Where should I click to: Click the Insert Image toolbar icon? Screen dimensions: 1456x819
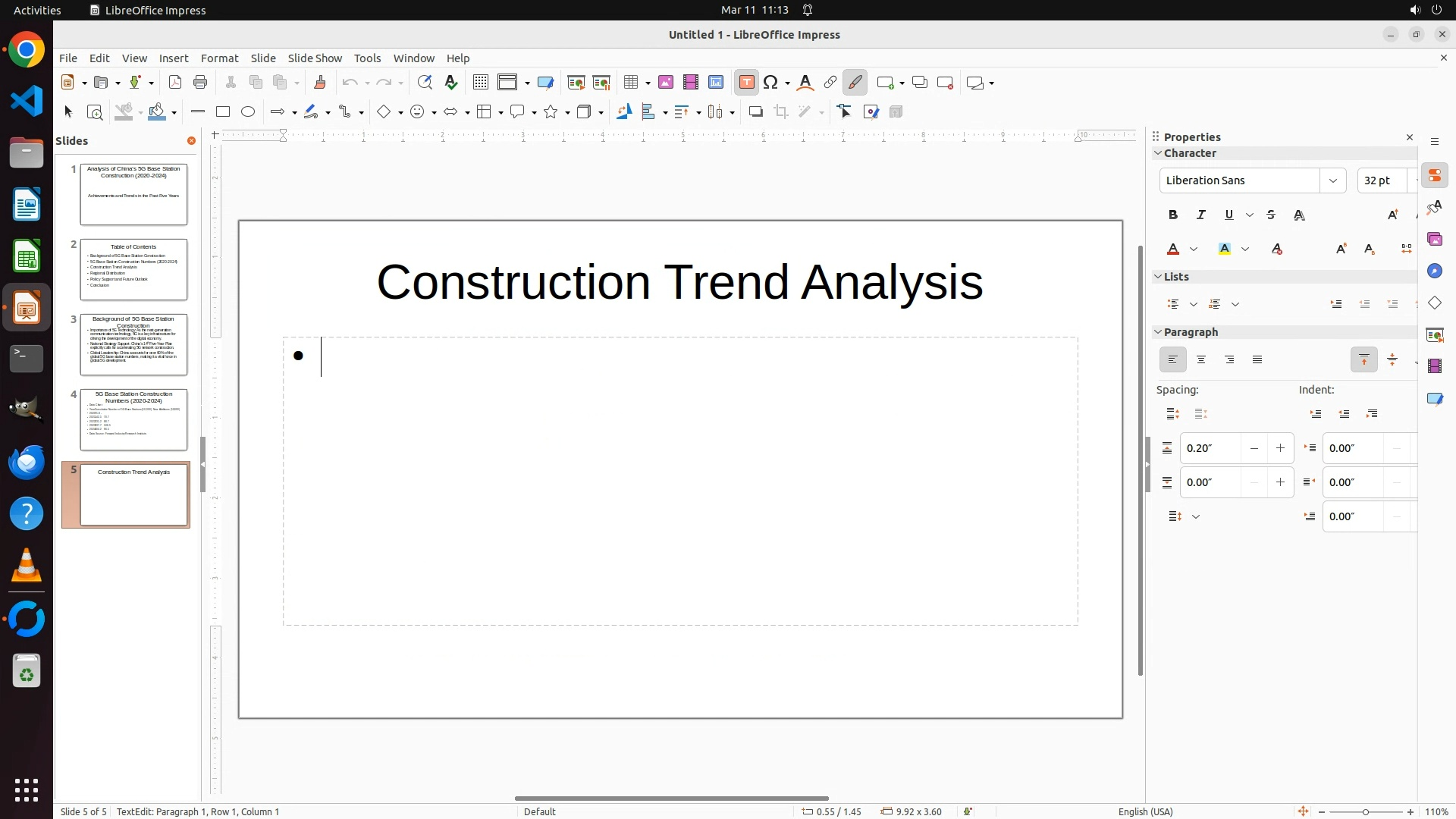pyautogui.click(x=666, y=83)
